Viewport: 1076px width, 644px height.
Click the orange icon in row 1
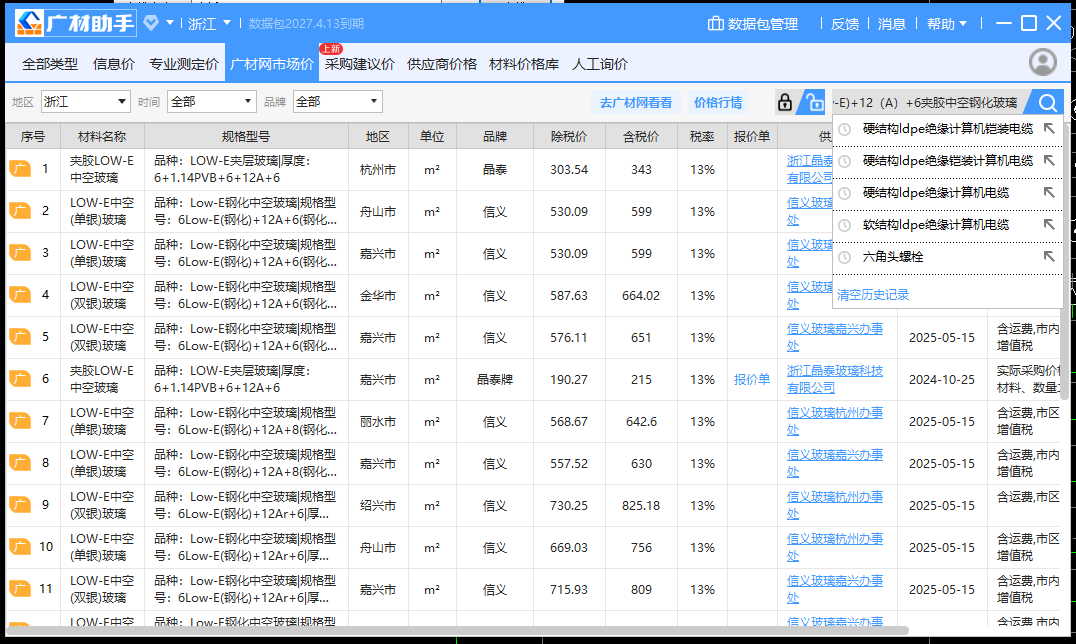pyautogui.click(x=21, y=169)
